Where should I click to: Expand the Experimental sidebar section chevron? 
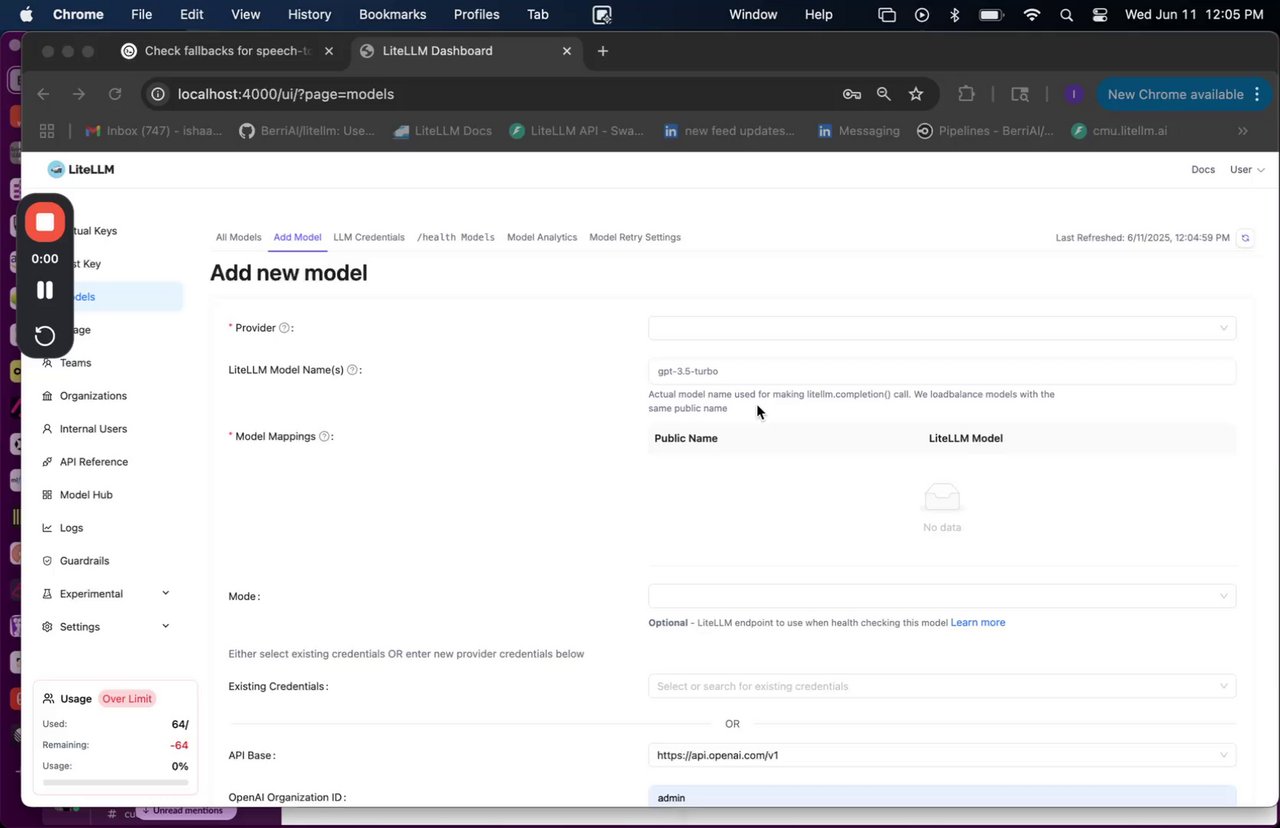pyautogui.click(x=166, y=593)
